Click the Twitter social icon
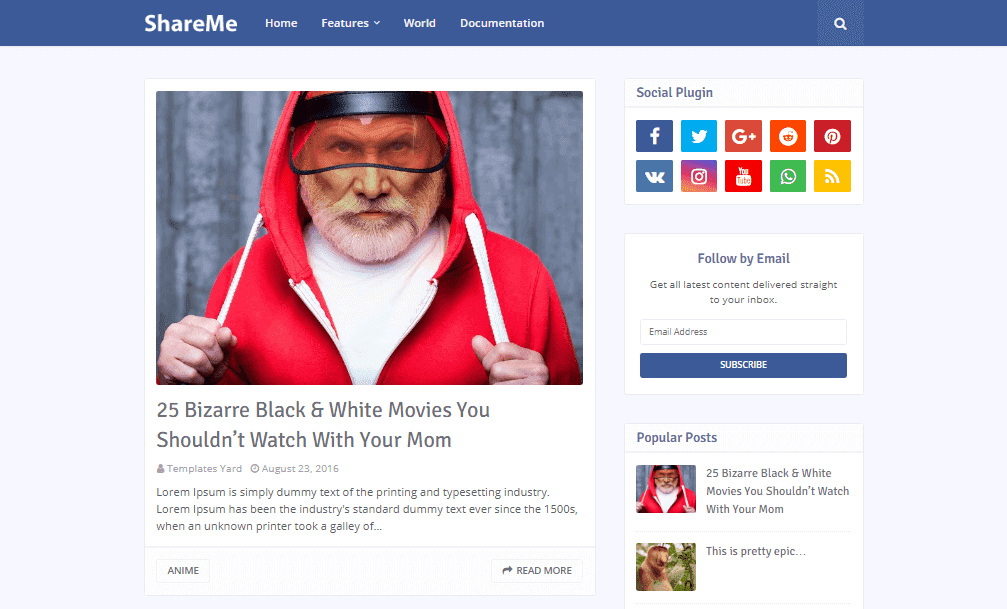Image resolution: width=1007 pixels, height=609 pixels. pyautogui.click(x=699, y=135)
